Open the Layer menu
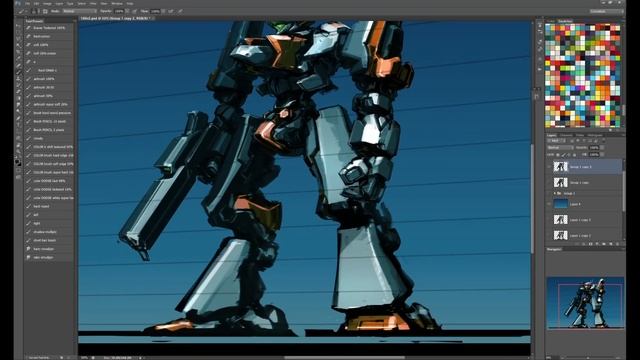 coord(59,3)
